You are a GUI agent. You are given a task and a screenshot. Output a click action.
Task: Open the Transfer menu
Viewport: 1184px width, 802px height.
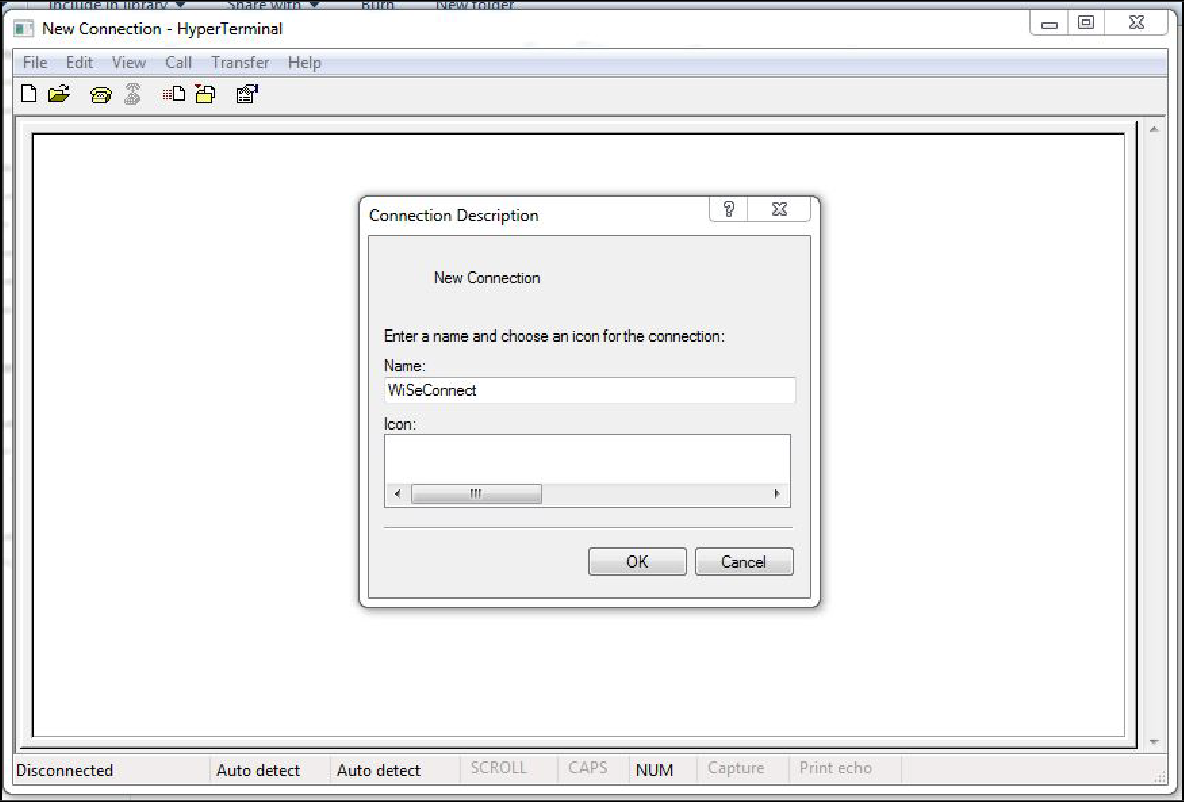click(x=240, y=62)
